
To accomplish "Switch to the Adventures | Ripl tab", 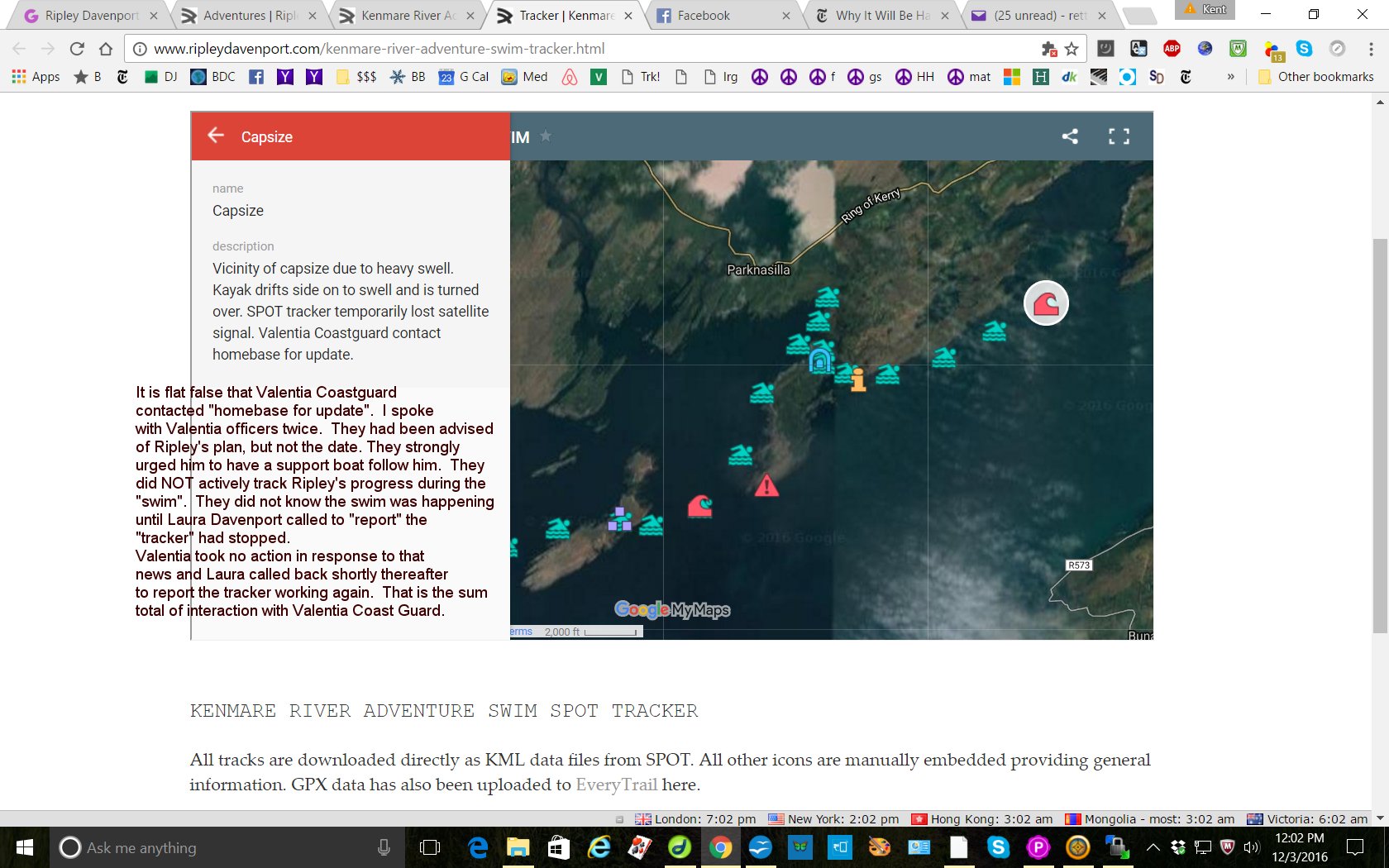I will (x=250, y=16).
